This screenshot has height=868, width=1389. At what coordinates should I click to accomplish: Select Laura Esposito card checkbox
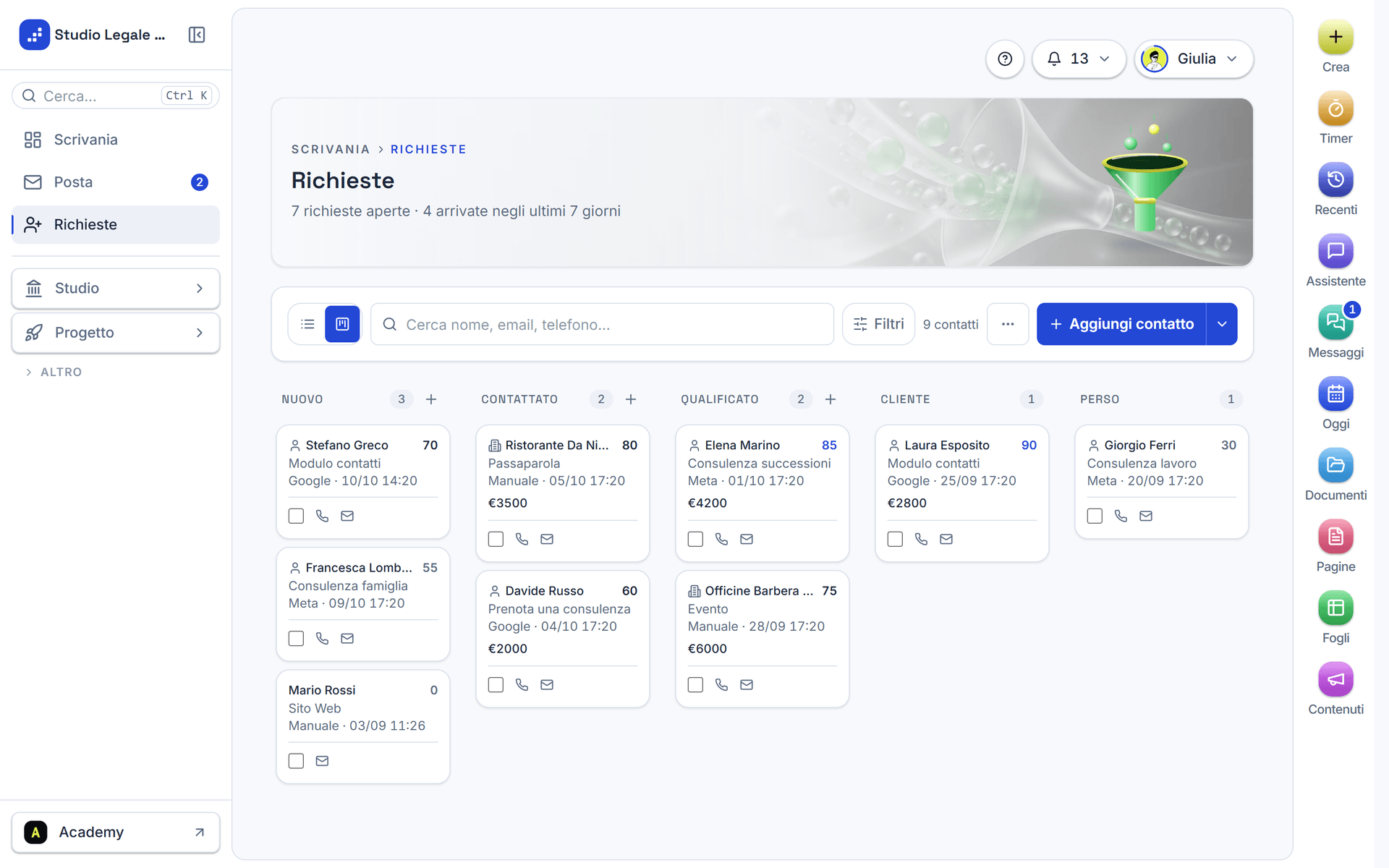click(x=895, y=539)
